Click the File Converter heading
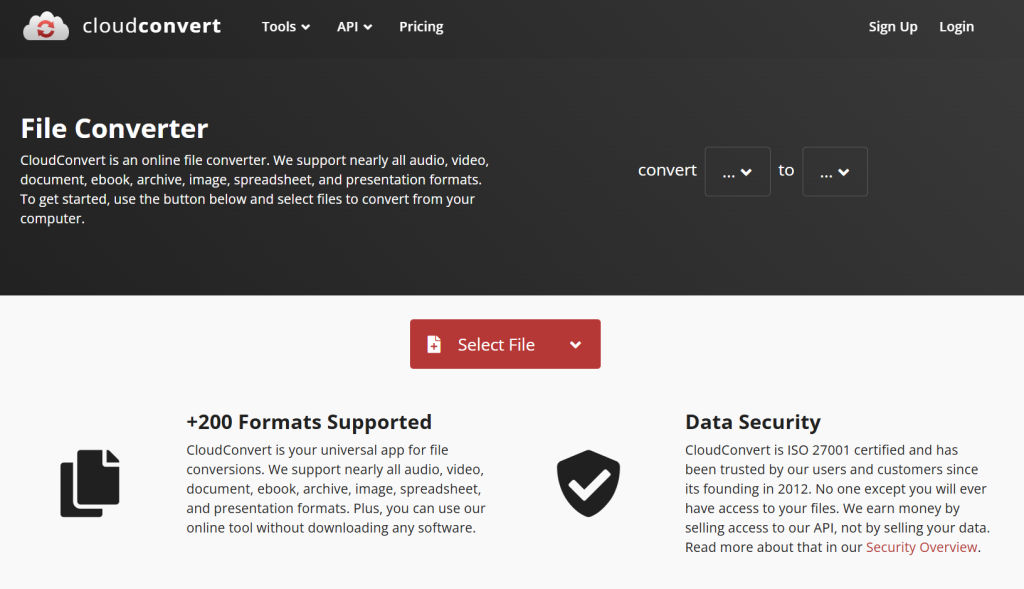 pyautogui.click(x=114, y=128)
